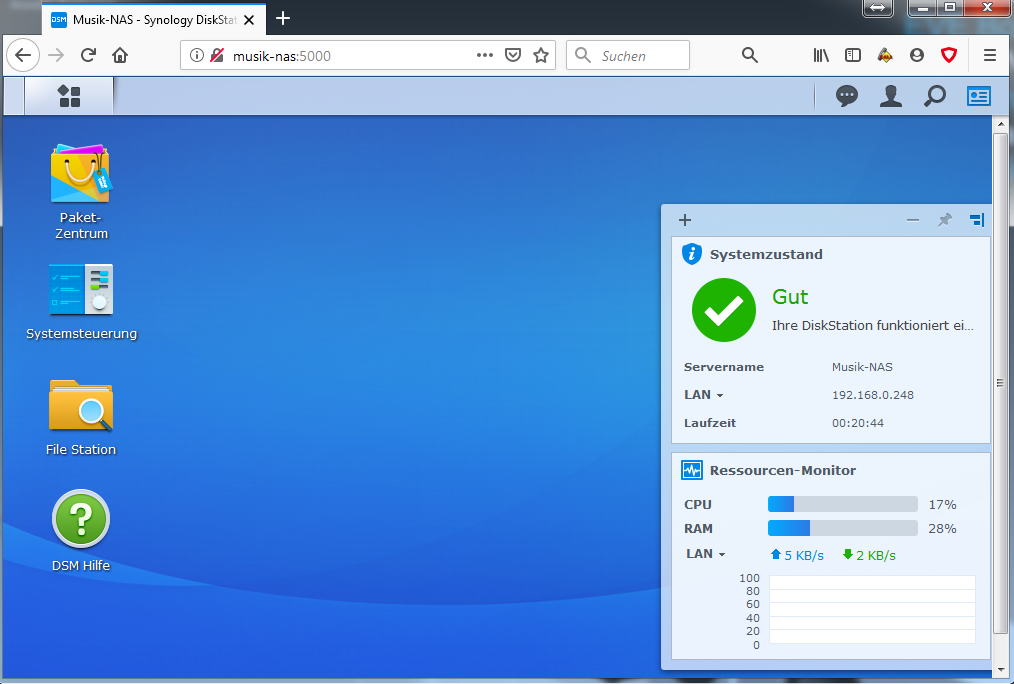Click the IP address 192.168.0.248
1014x684 pixels.
[872, 395]
